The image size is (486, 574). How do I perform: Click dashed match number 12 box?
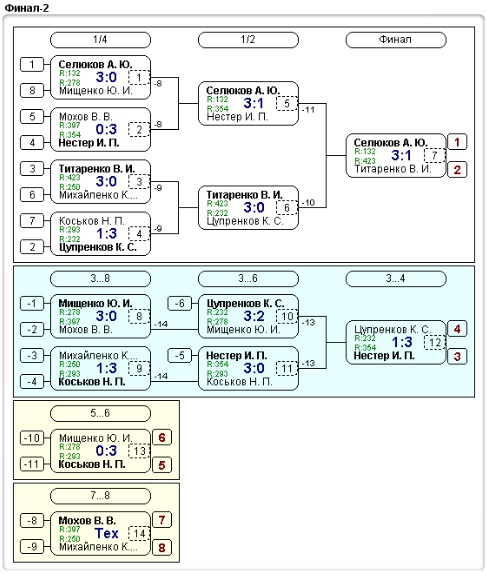pos(435,342)
